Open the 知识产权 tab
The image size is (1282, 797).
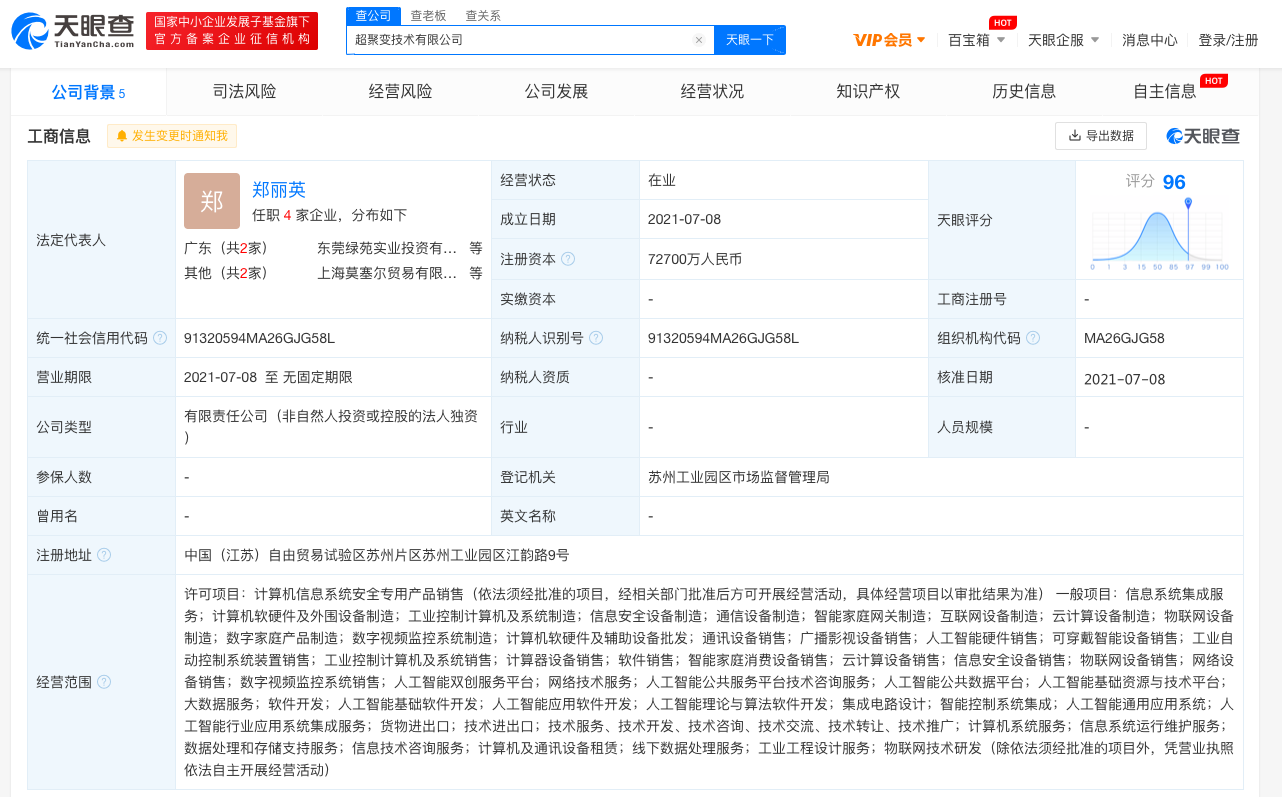click(868, 92)
